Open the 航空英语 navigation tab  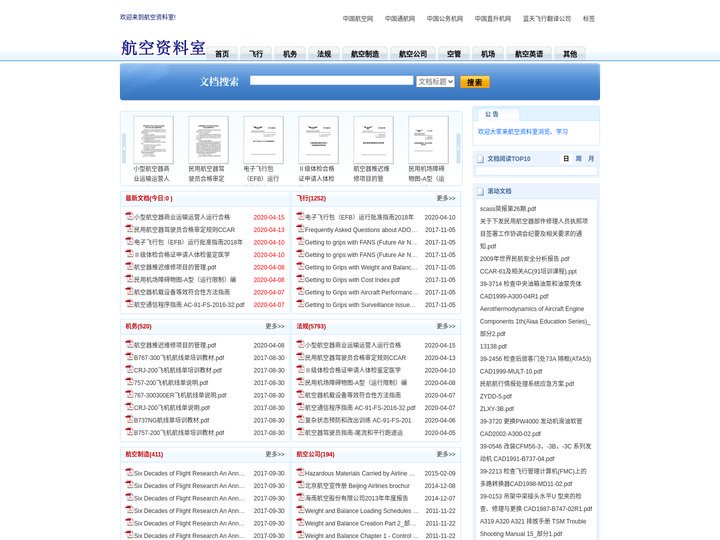[x=529, y=54]
